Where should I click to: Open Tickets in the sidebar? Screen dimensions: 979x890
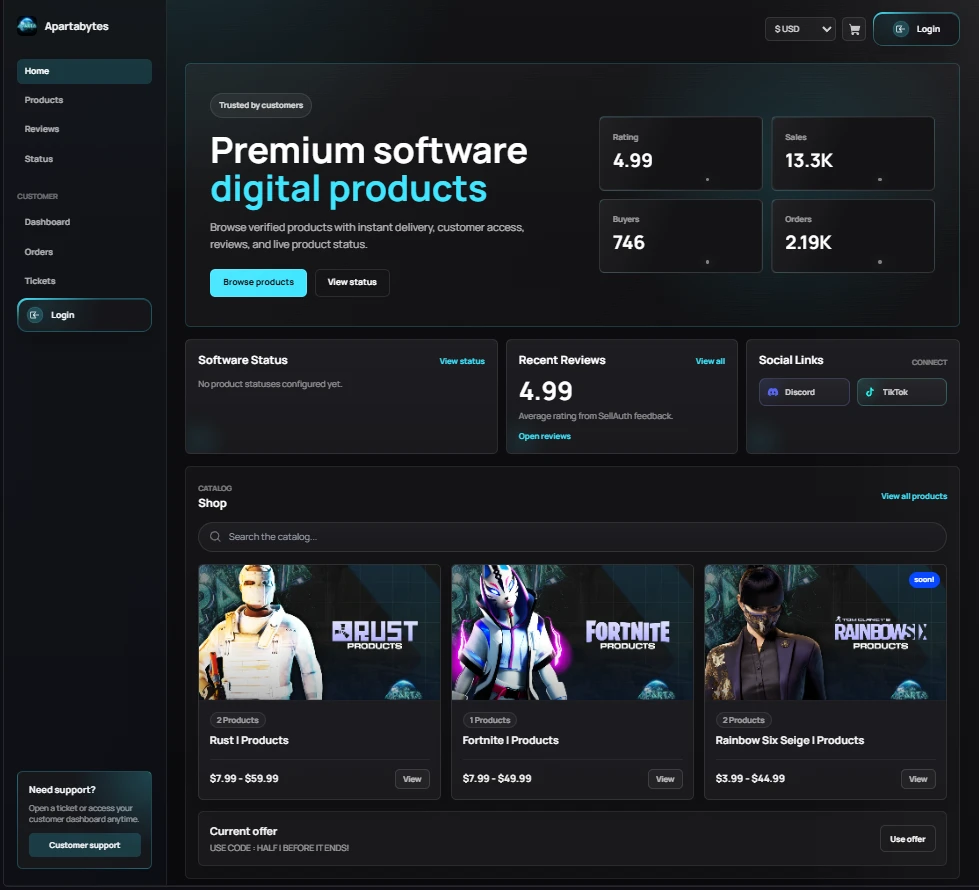84,281
